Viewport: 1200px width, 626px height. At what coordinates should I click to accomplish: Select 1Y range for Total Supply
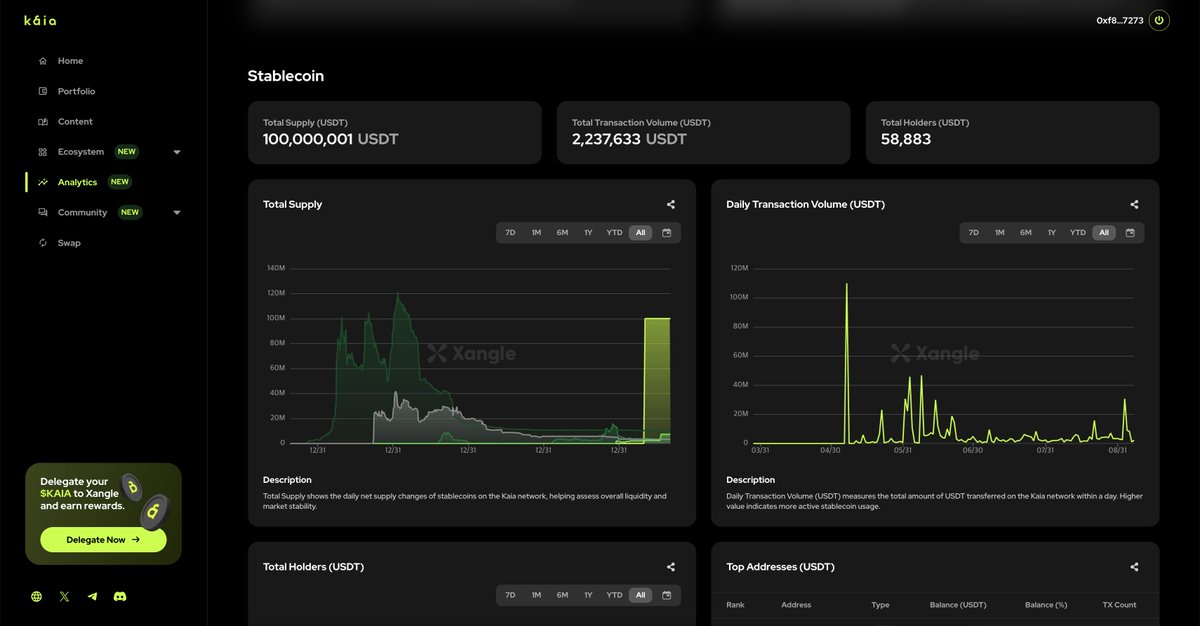[588, 232]
